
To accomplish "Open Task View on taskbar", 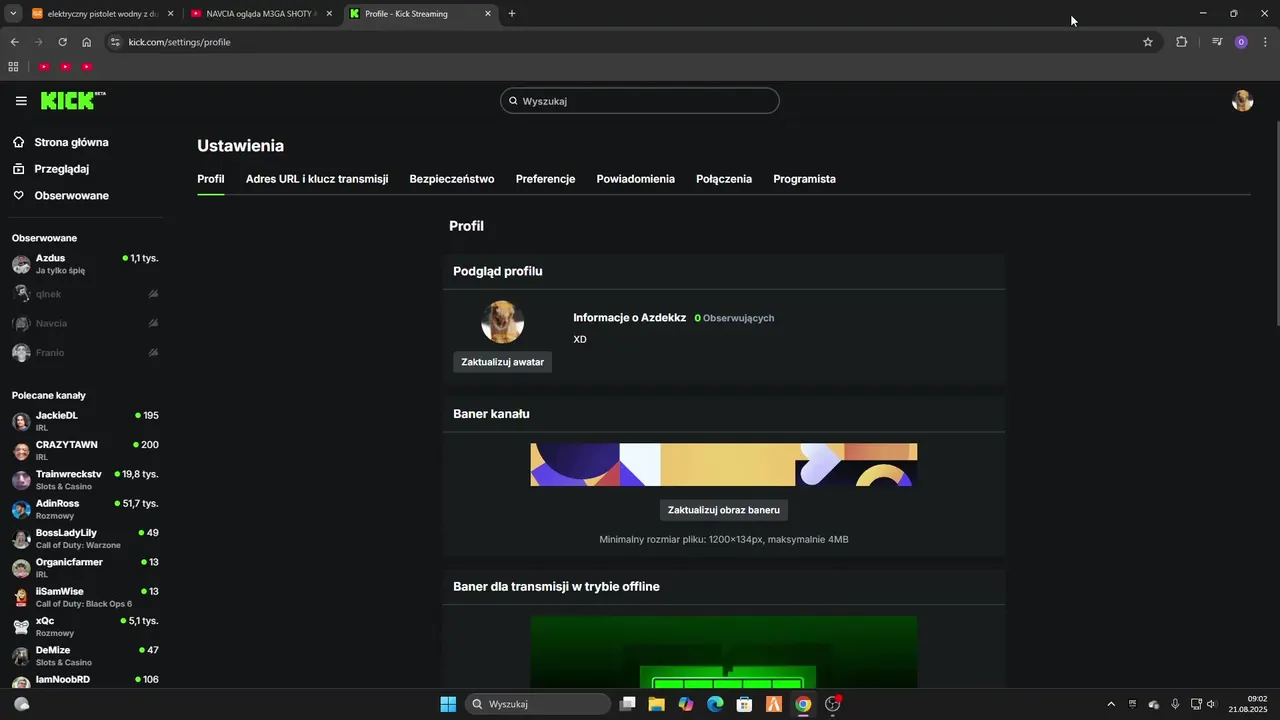I will pos(627,704).
